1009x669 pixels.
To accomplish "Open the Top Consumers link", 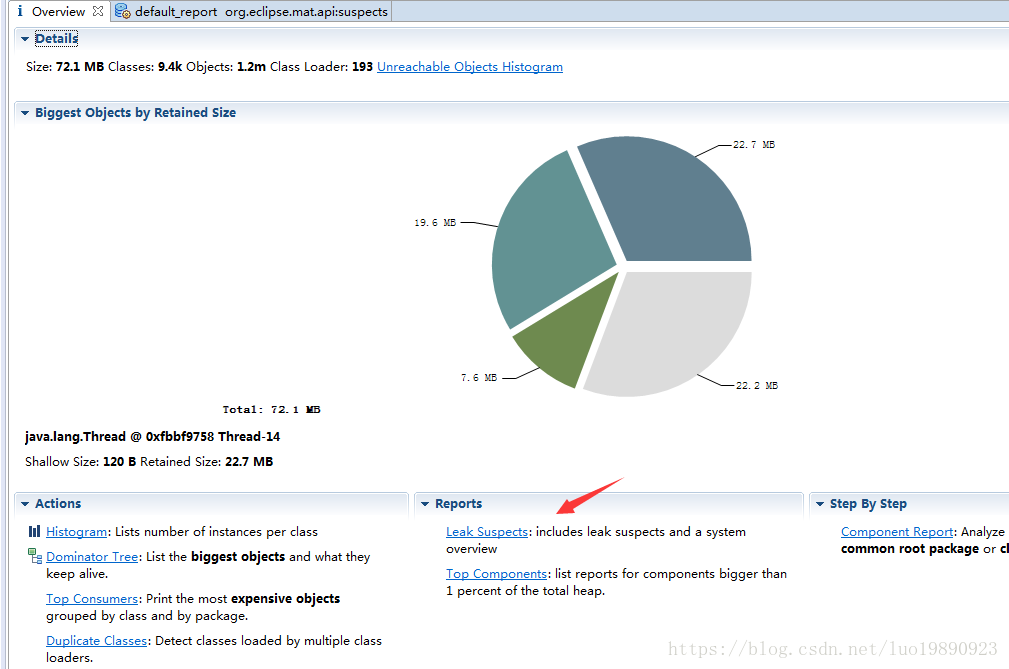I will pyautogui.click(x=92, y=599).
